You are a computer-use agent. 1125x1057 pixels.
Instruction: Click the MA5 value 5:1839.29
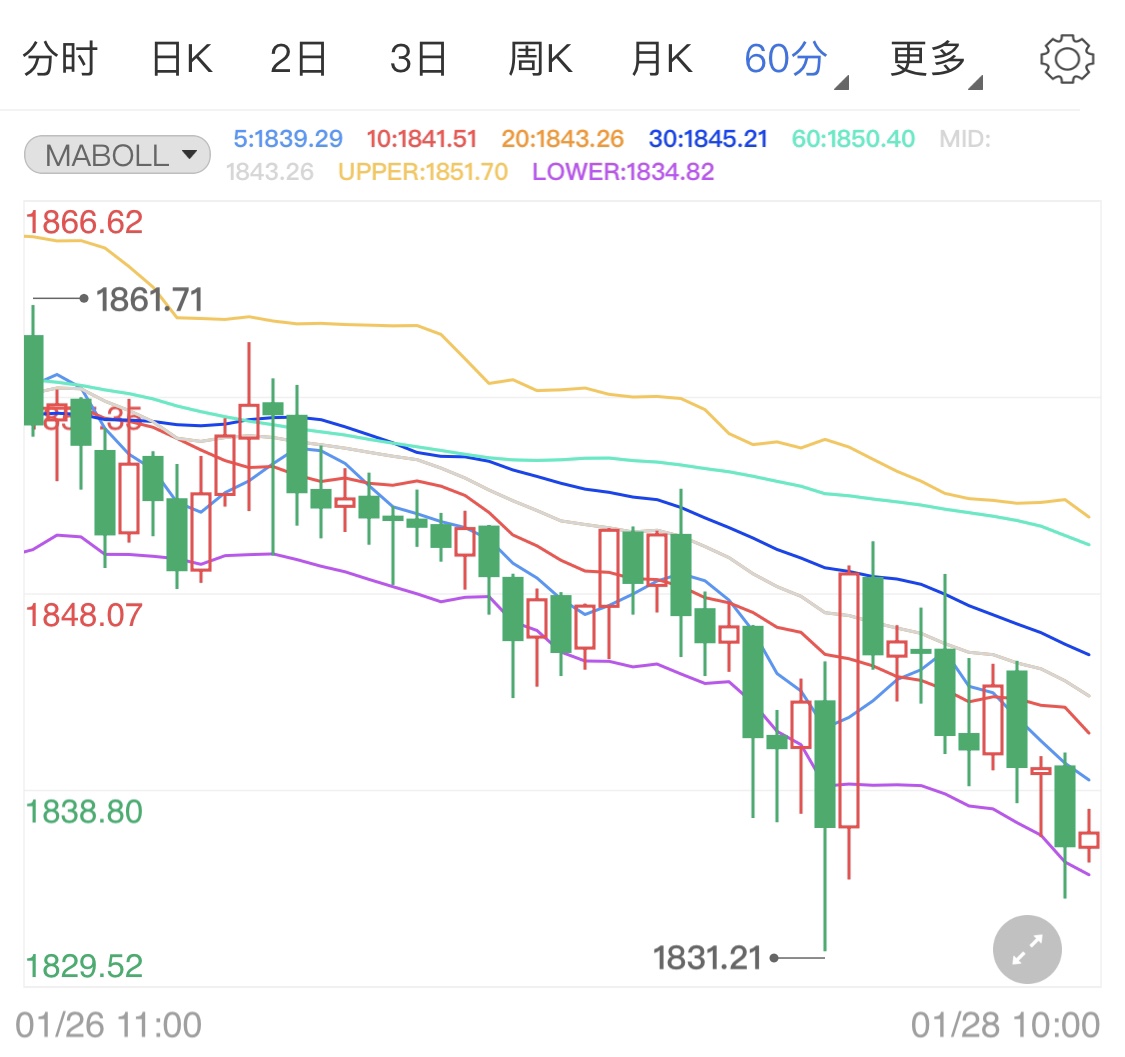tap(288, 138)
